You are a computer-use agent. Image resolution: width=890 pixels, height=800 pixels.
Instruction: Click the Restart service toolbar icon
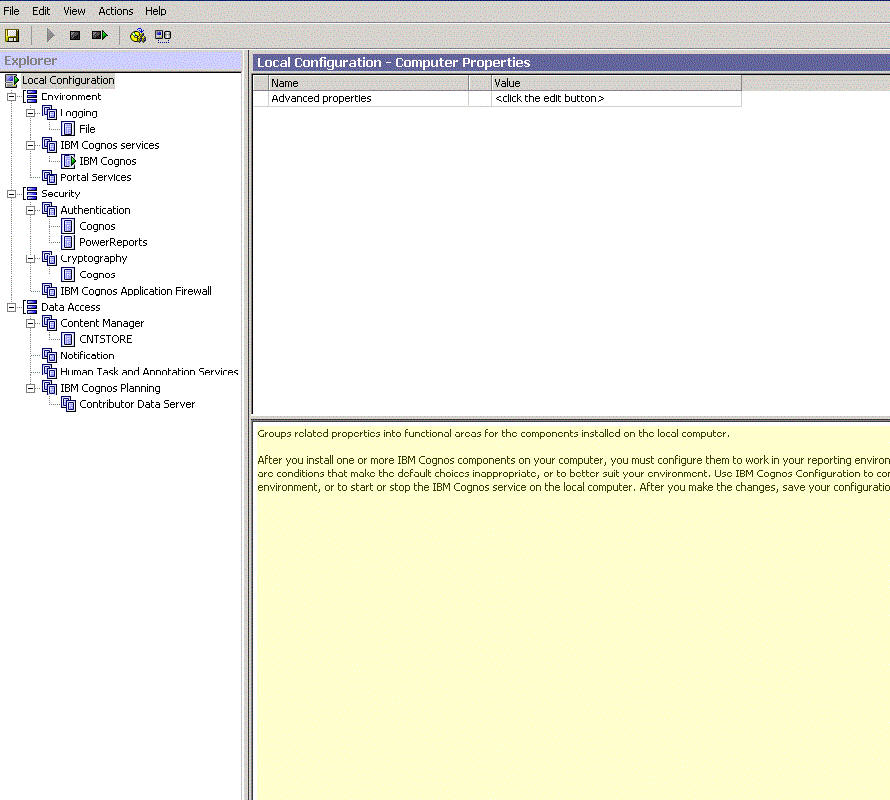point(99,36)
